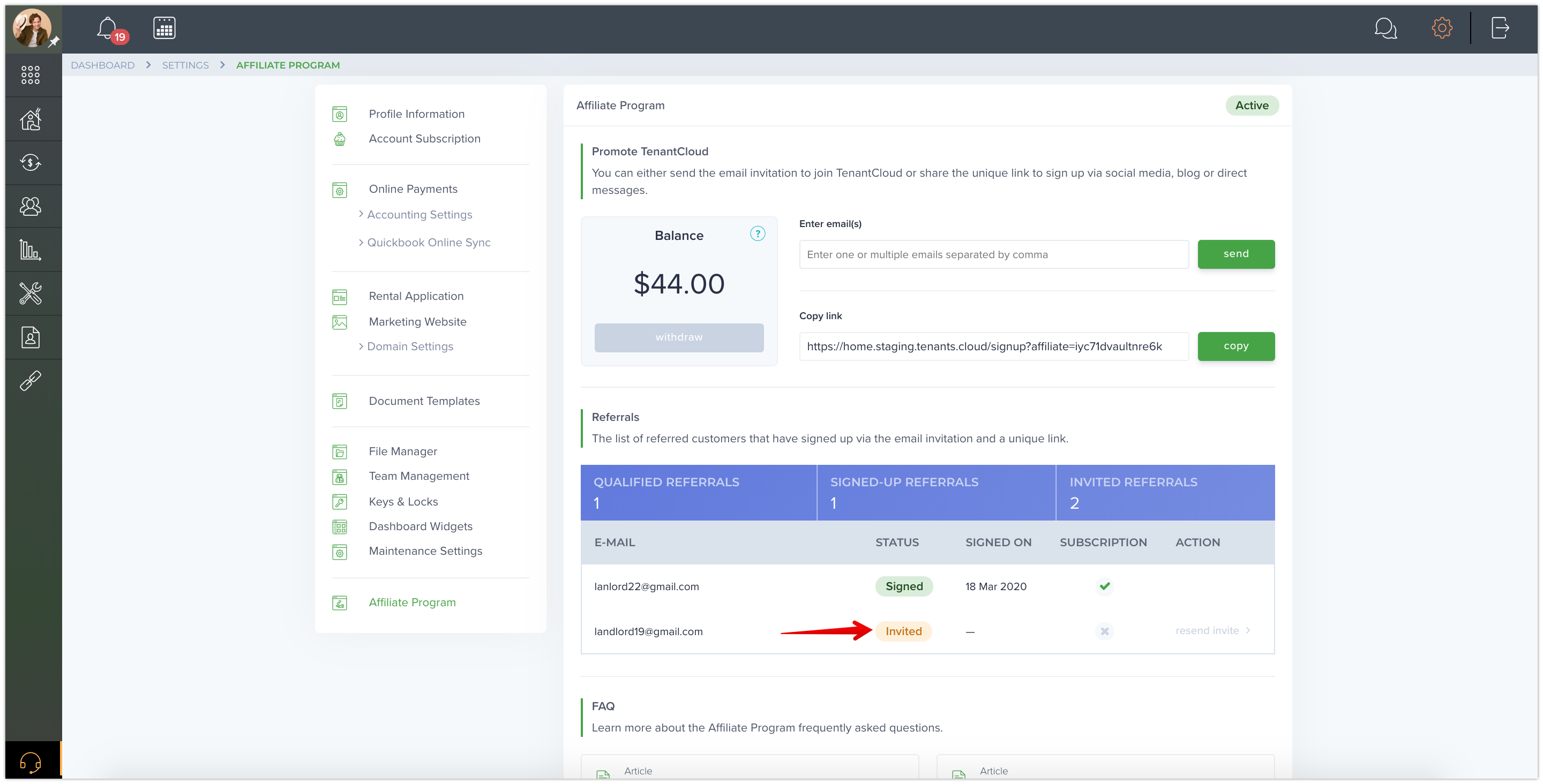The image size is (1543, 784).
Task: Click the Profile Information icon
Action: 339,114
